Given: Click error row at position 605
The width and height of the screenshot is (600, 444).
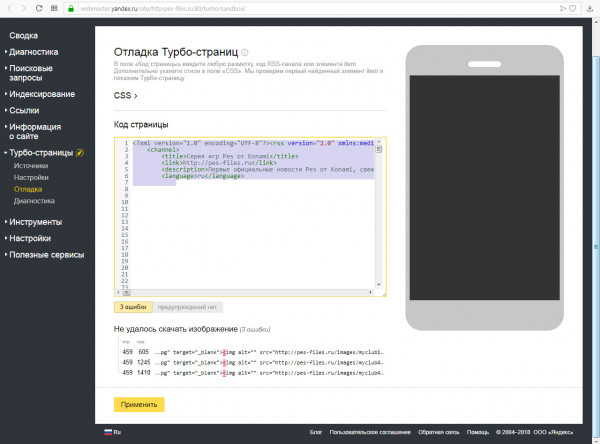Looking at the screenshot, I should pyautogui.click(x=252, y=352).
